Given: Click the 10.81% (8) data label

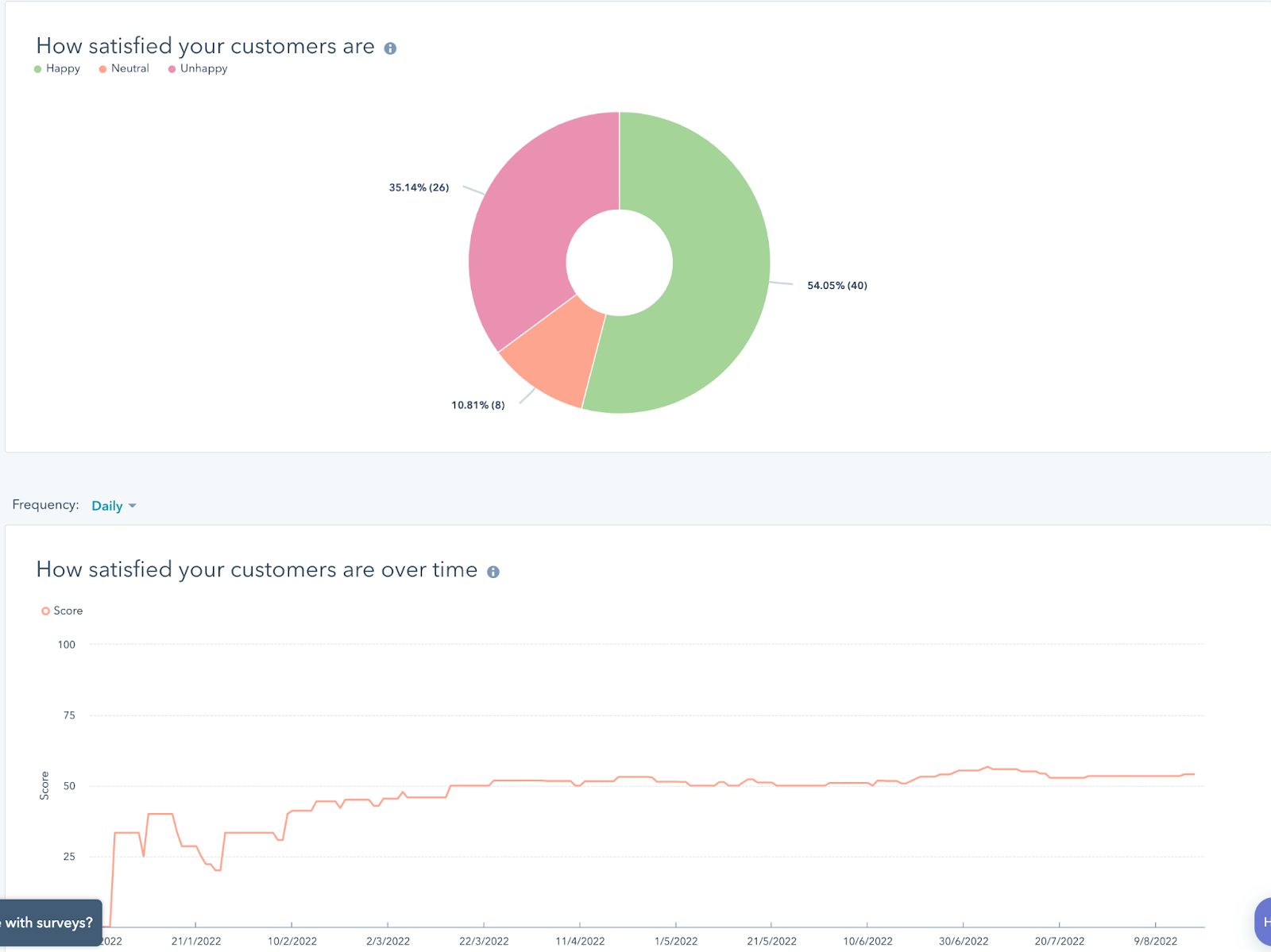Looking at the screenshot, I should click(477, 406).
